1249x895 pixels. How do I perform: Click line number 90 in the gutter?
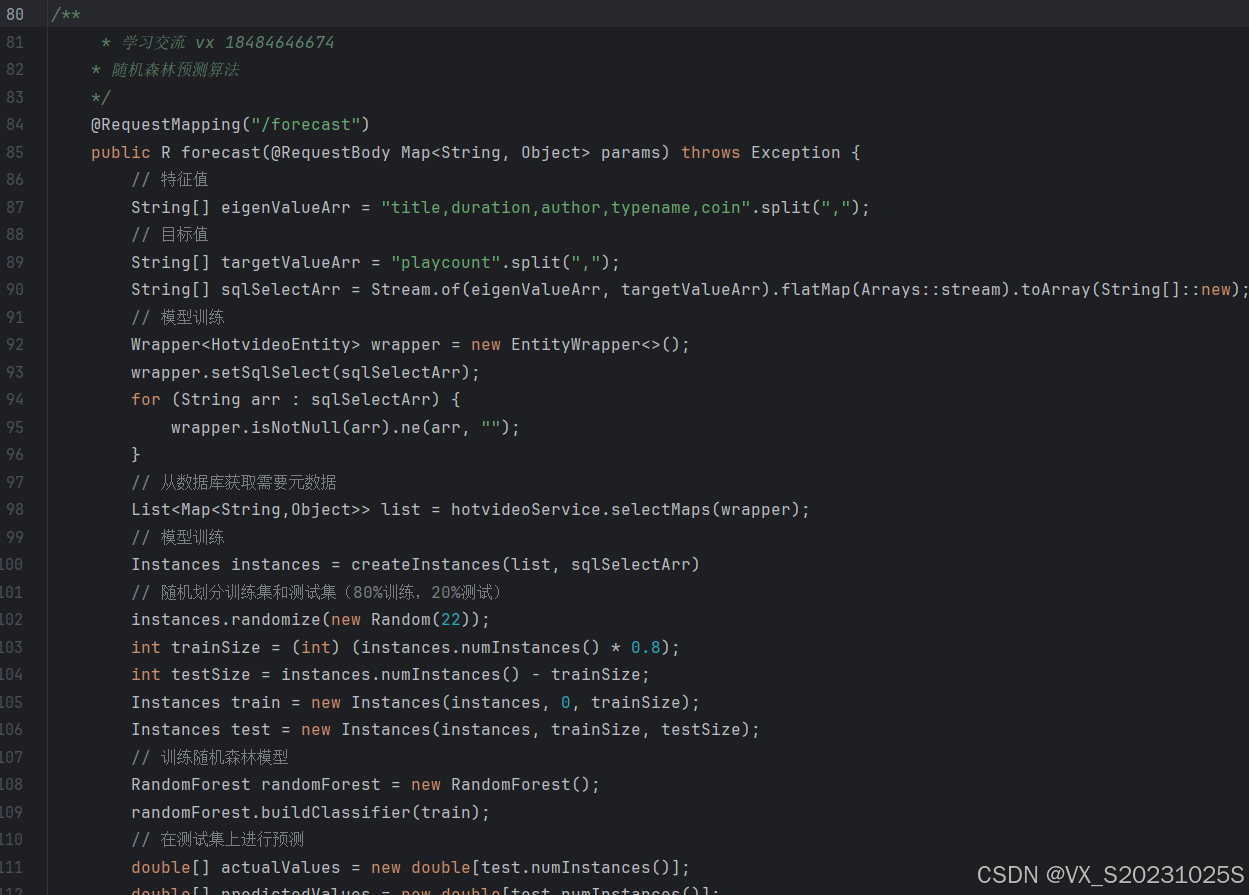point(14,290)
